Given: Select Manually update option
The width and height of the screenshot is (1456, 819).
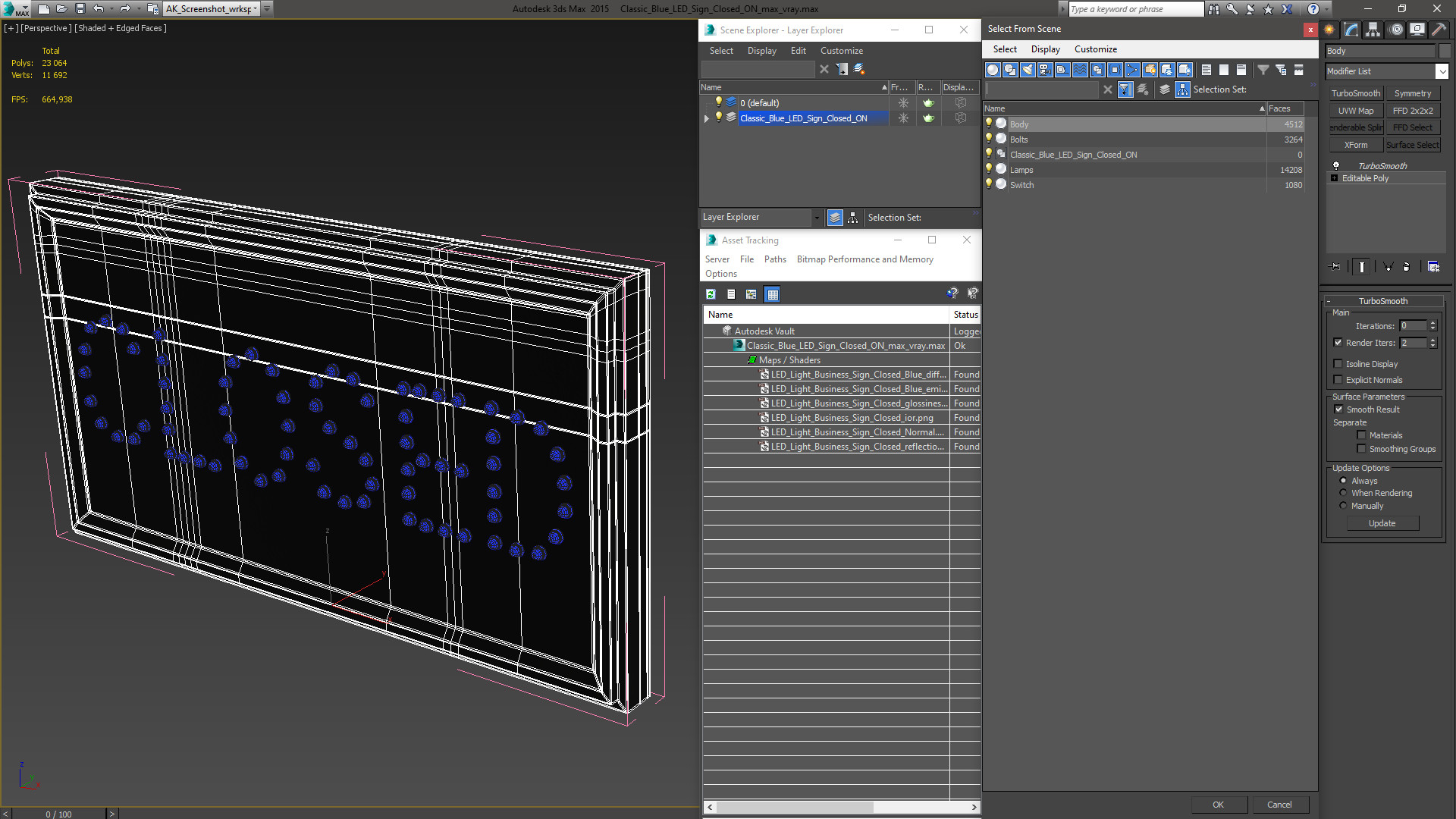Looking at the screenshot, I should pos(1343,506).
